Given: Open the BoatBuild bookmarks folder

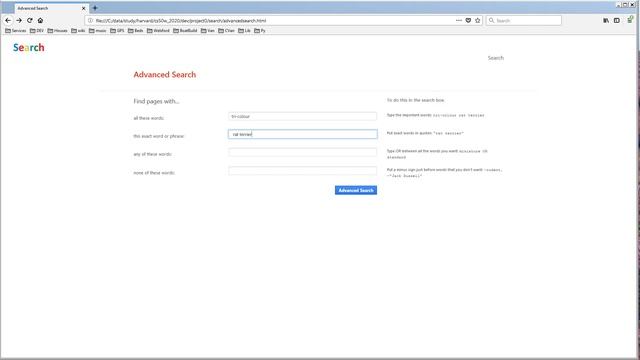Looking at the screenshot, I should coord(185,31).
